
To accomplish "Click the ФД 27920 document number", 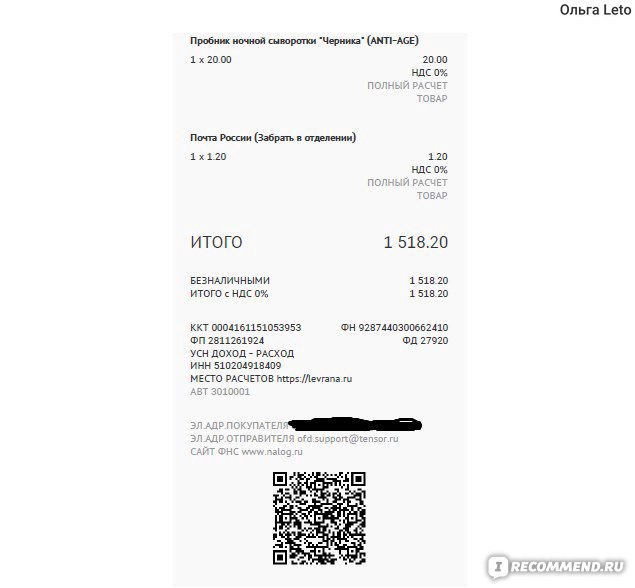I will coord(425,341).
